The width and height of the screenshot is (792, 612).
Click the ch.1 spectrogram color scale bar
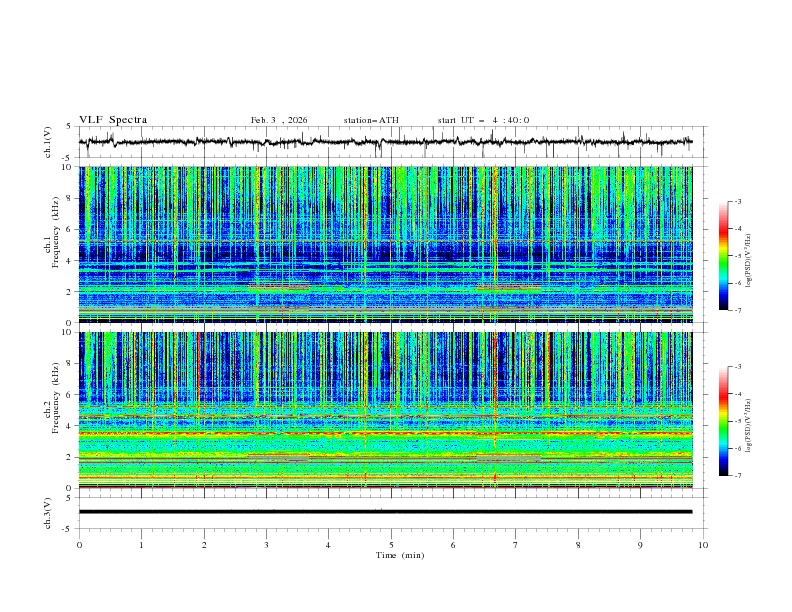click(x=723, y=256)
